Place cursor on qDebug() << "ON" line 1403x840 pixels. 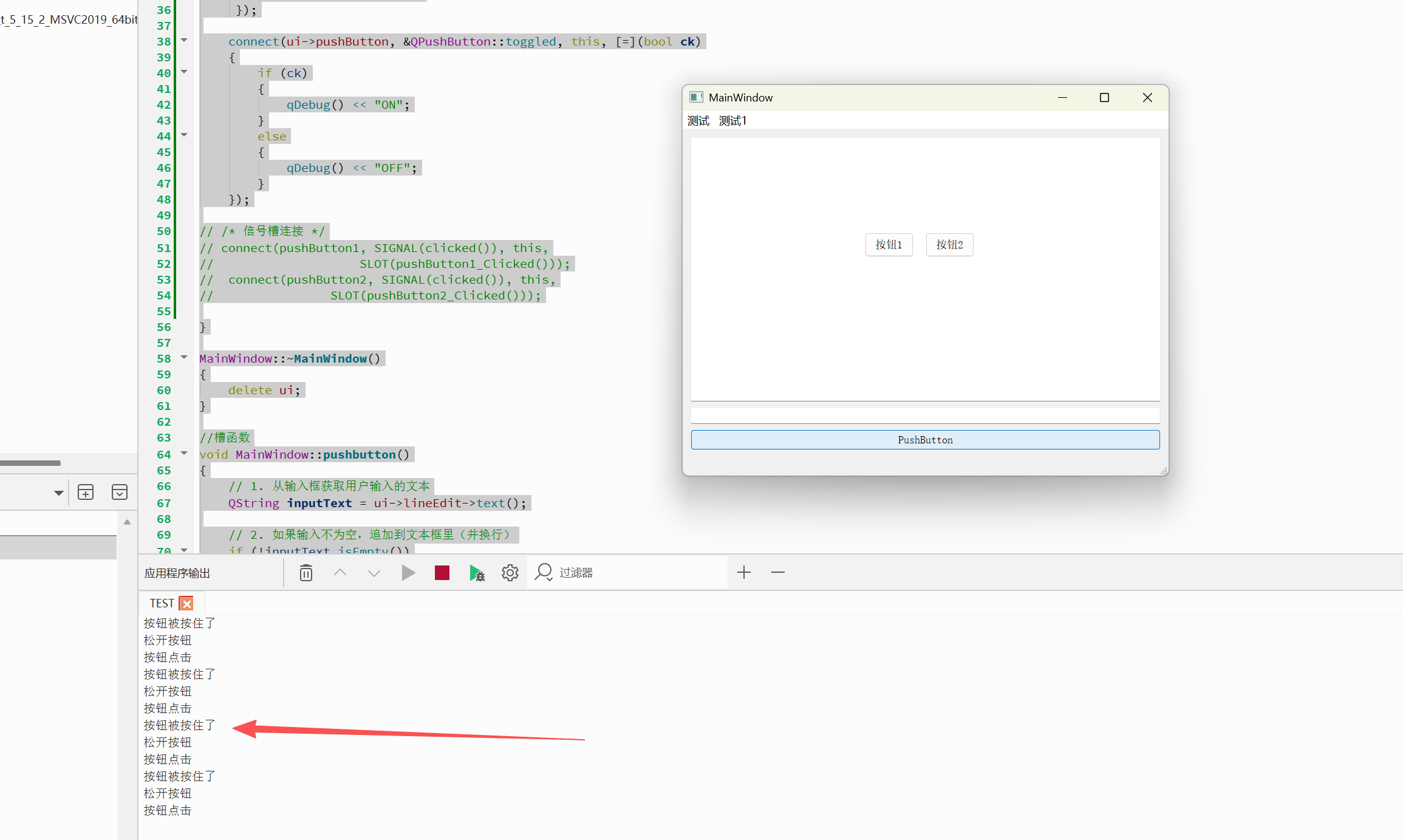(x=349, y=104)
